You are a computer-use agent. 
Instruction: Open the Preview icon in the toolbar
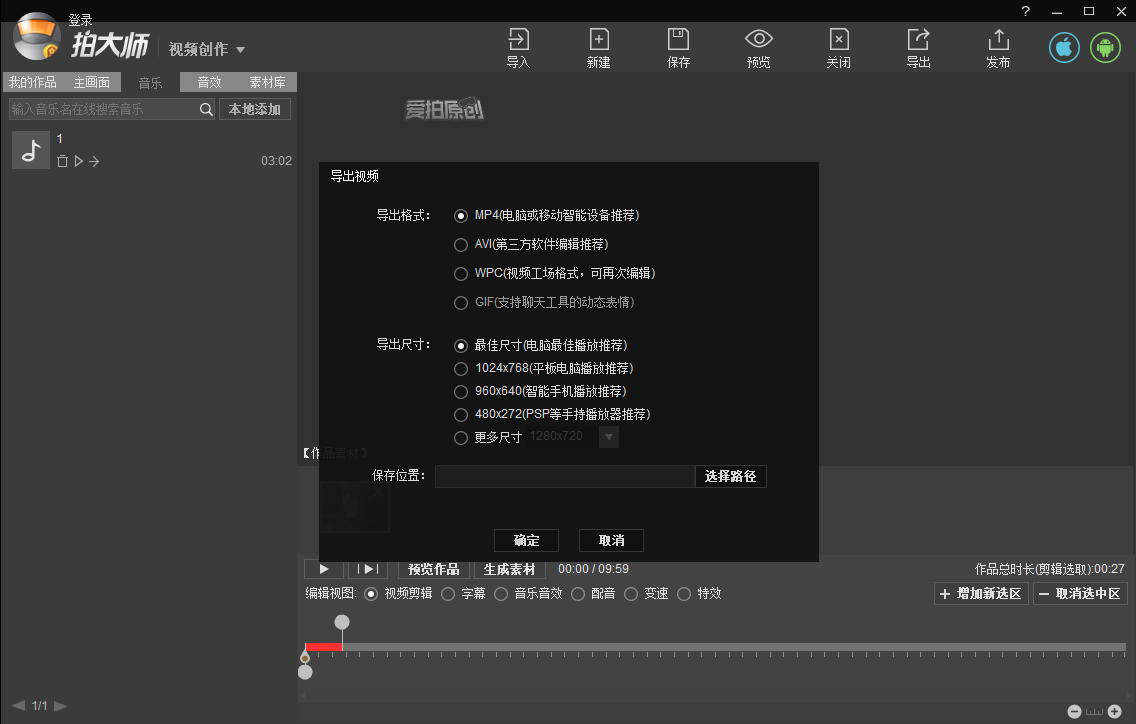[758, 47]
